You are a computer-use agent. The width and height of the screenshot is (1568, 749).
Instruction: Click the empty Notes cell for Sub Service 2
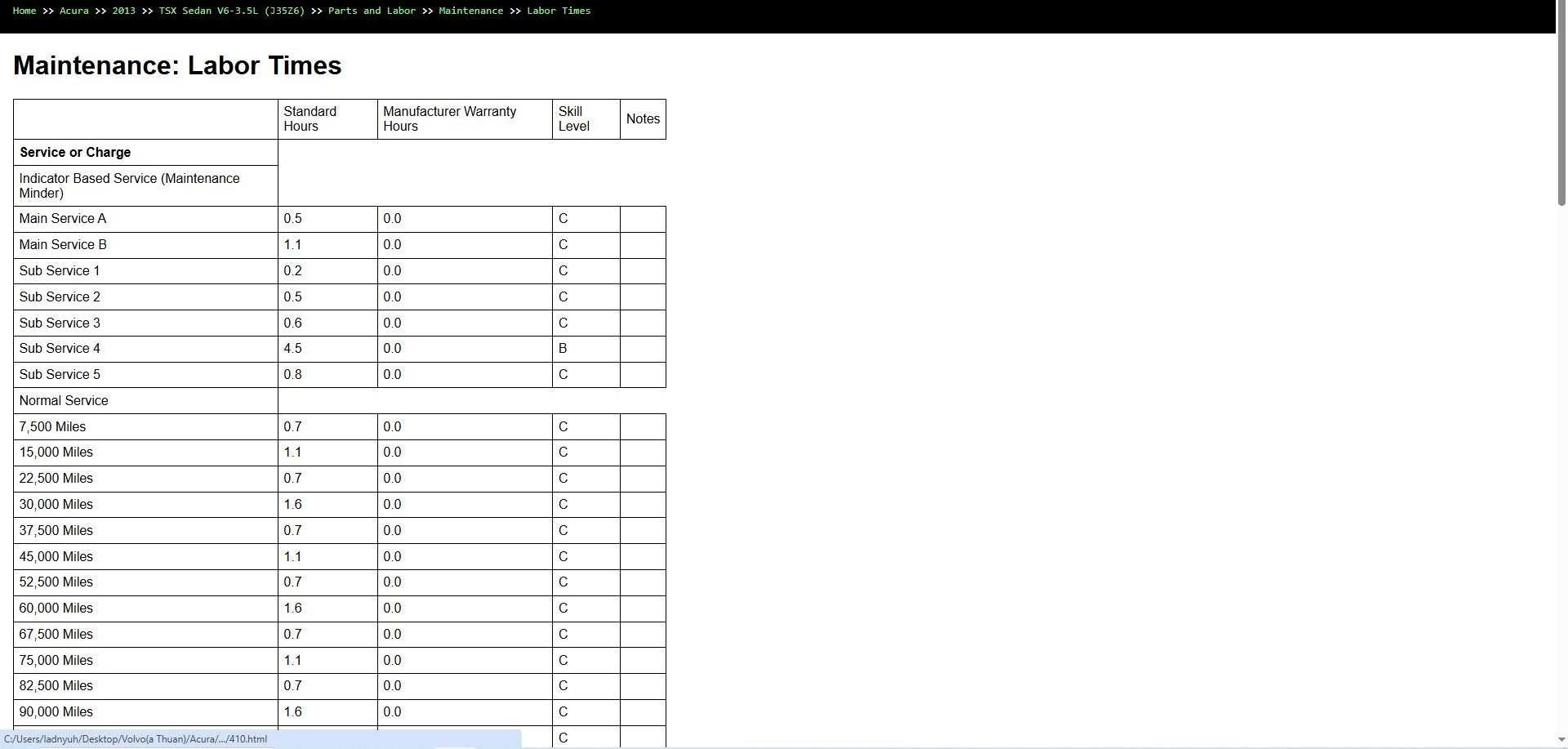point(643,297)
